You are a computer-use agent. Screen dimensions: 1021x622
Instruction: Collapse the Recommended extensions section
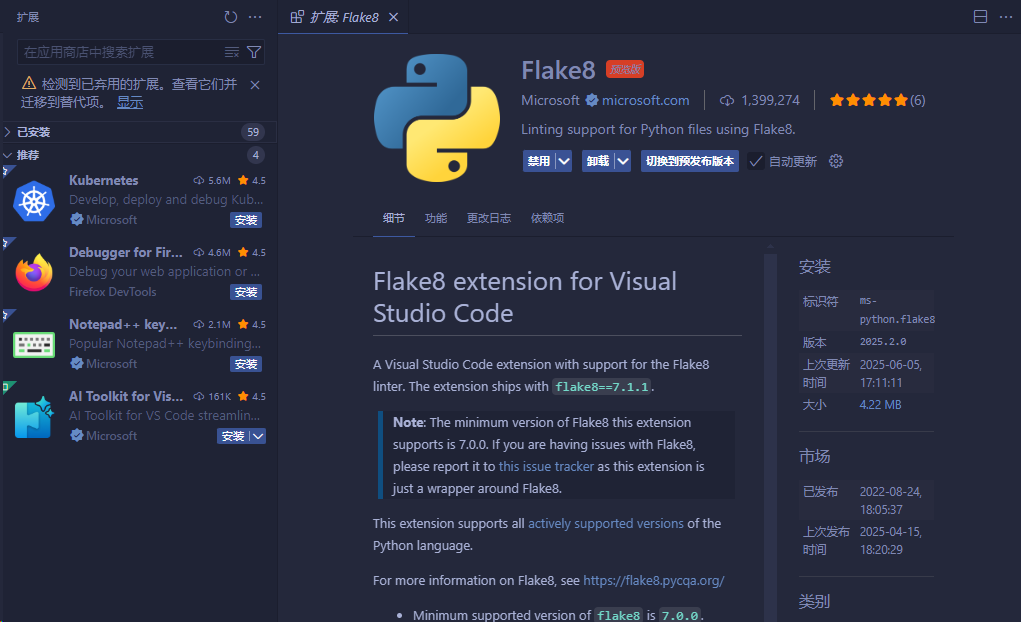[8, 155]
